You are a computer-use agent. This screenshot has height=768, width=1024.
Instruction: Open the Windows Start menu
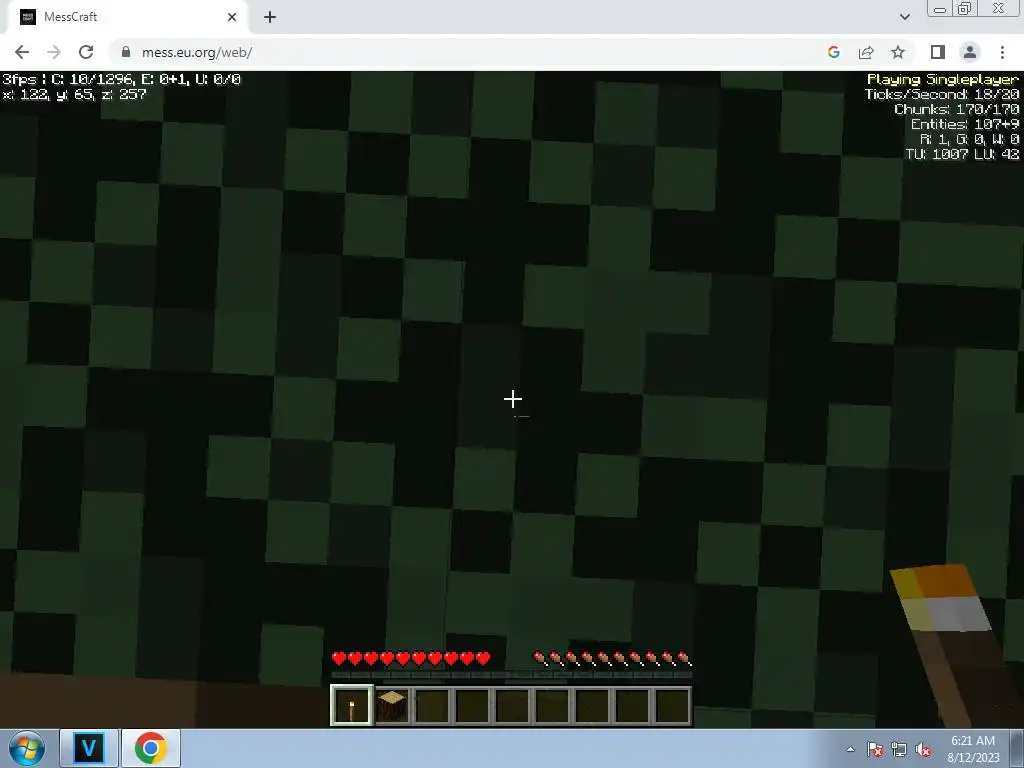tap(26, 748)
